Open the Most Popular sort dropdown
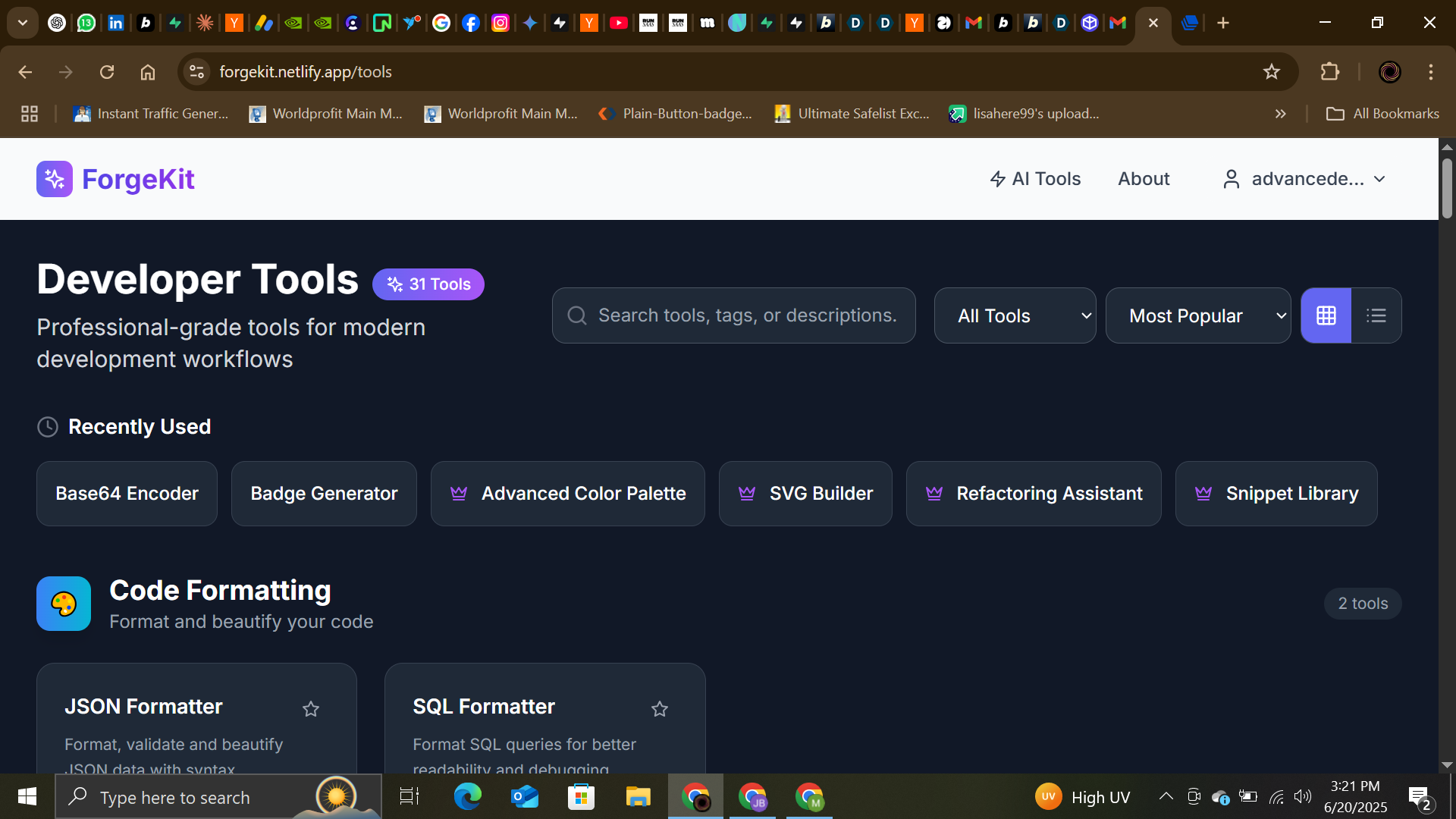 click(1198, 315)
